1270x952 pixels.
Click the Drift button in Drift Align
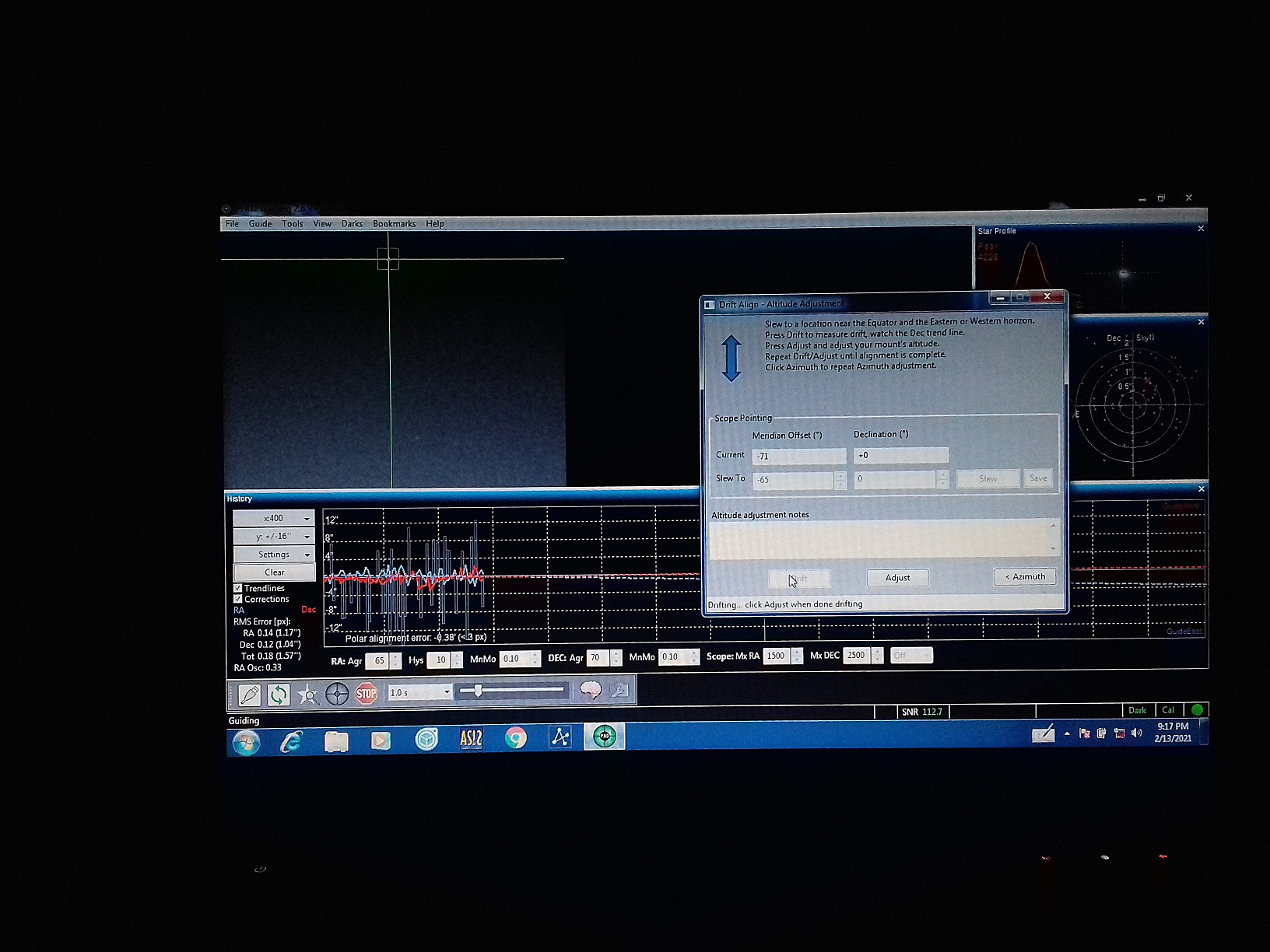click(x=799, y=579)
